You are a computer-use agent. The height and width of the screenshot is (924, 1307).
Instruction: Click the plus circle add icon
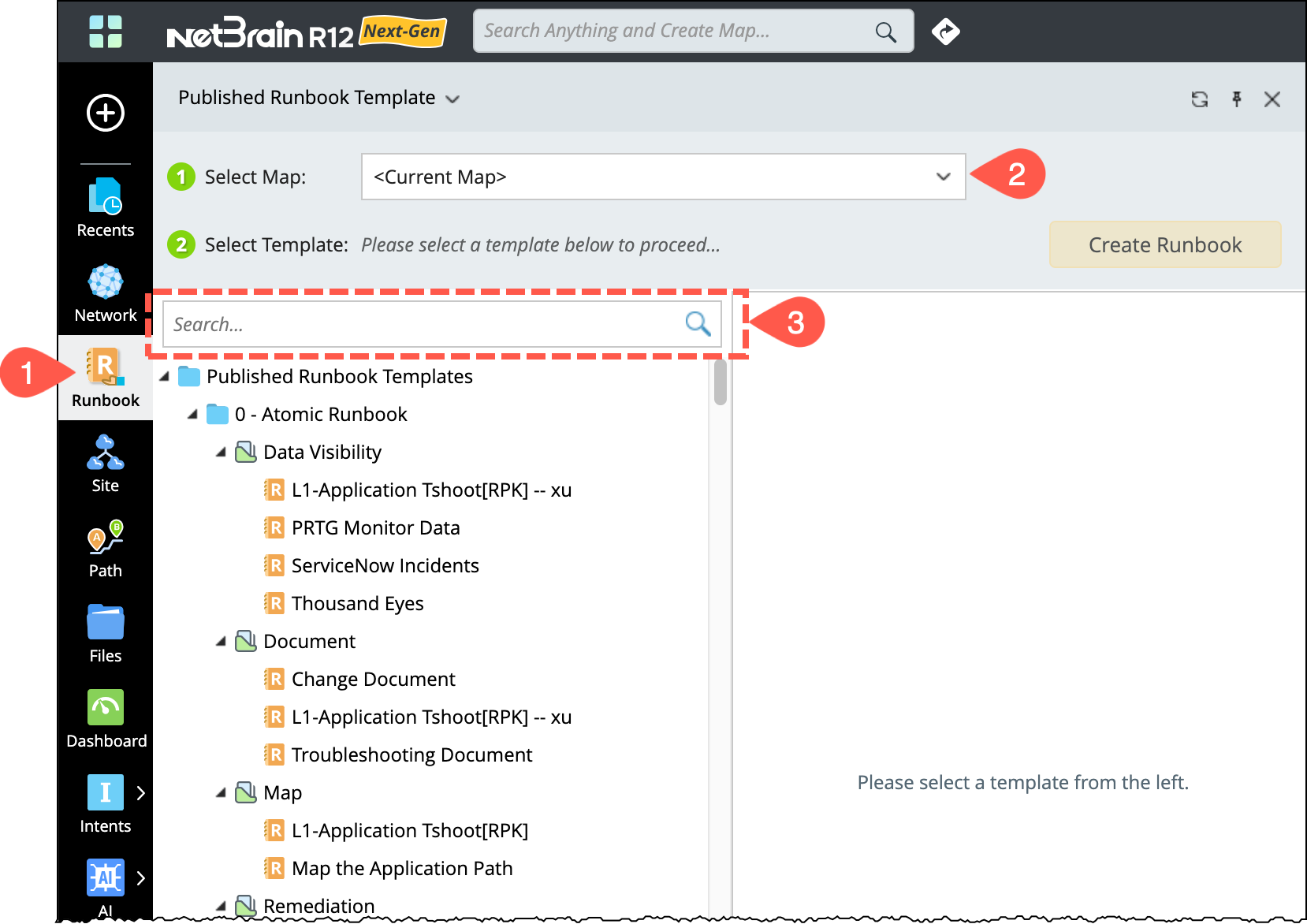click(106, 113)
